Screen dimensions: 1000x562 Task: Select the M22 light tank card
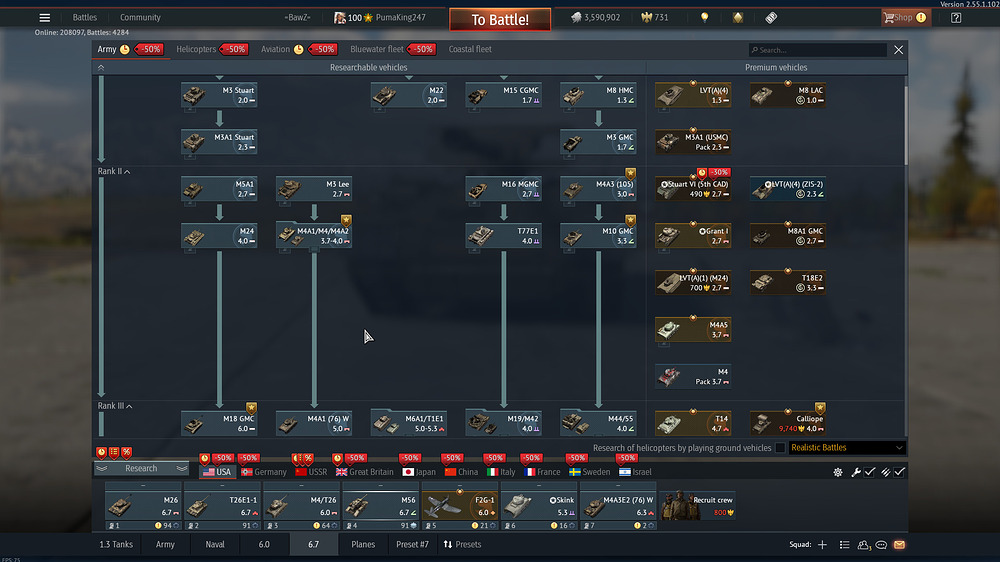tap(408, 95)
